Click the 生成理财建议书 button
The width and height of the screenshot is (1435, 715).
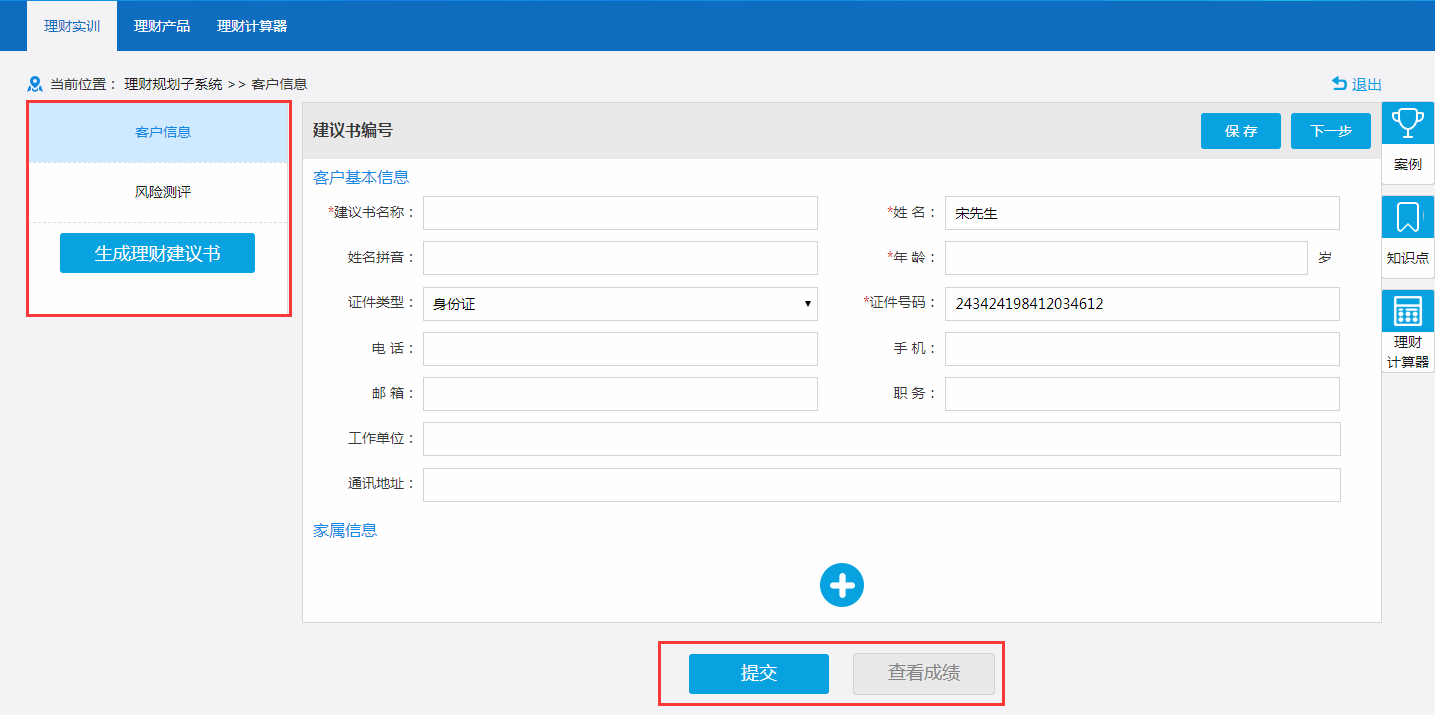[x=157, y=253]
